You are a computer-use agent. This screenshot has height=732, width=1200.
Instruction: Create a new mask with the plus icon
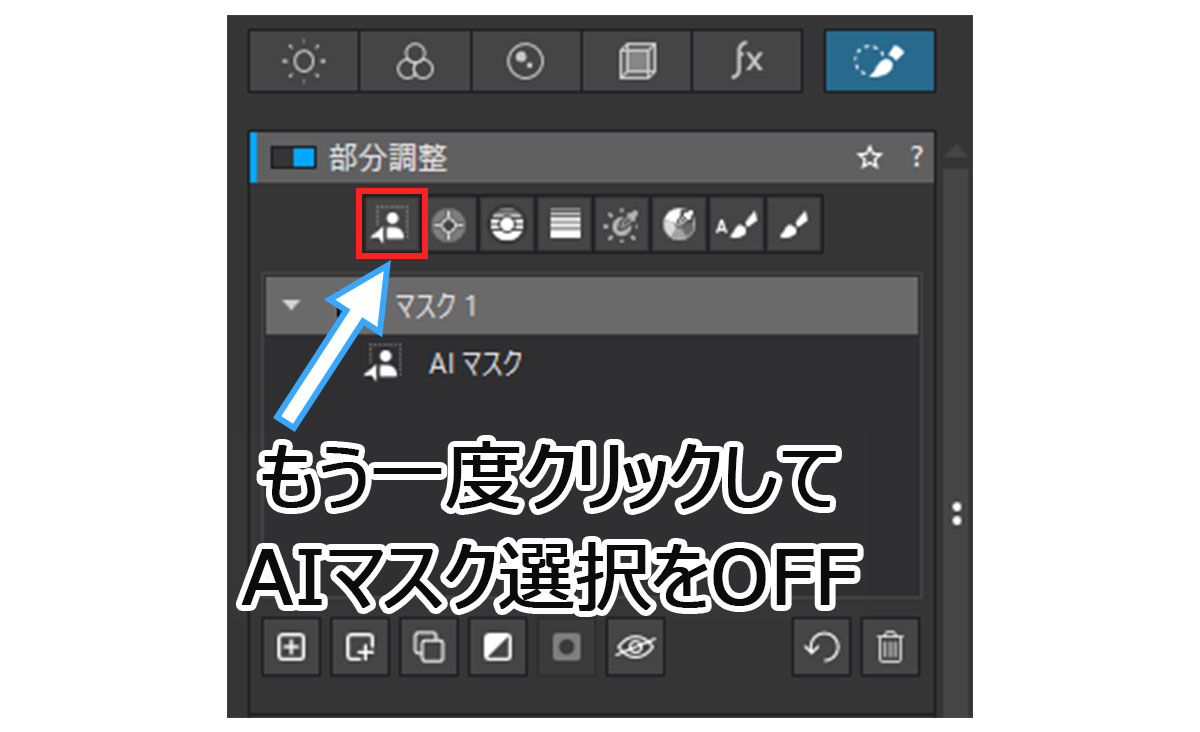coord(290,647)
